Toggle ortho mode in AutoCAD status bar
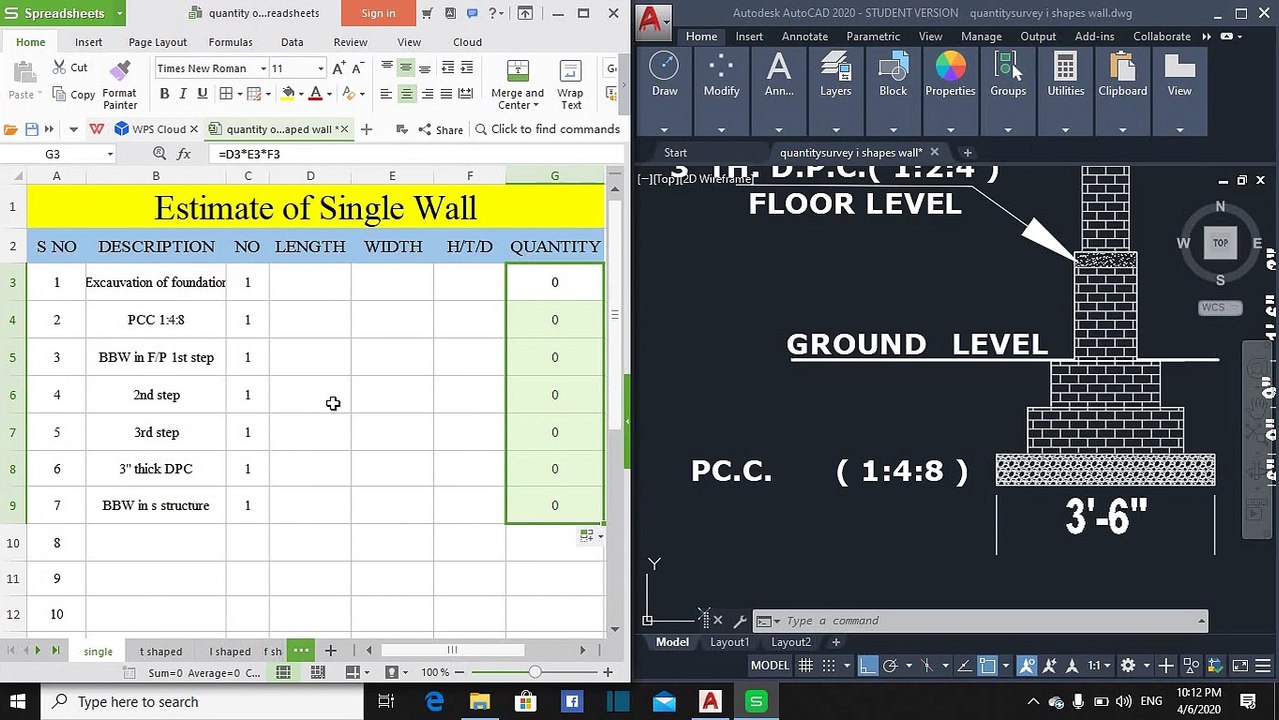The image size is (1279, 720). [x=867, y=665]
